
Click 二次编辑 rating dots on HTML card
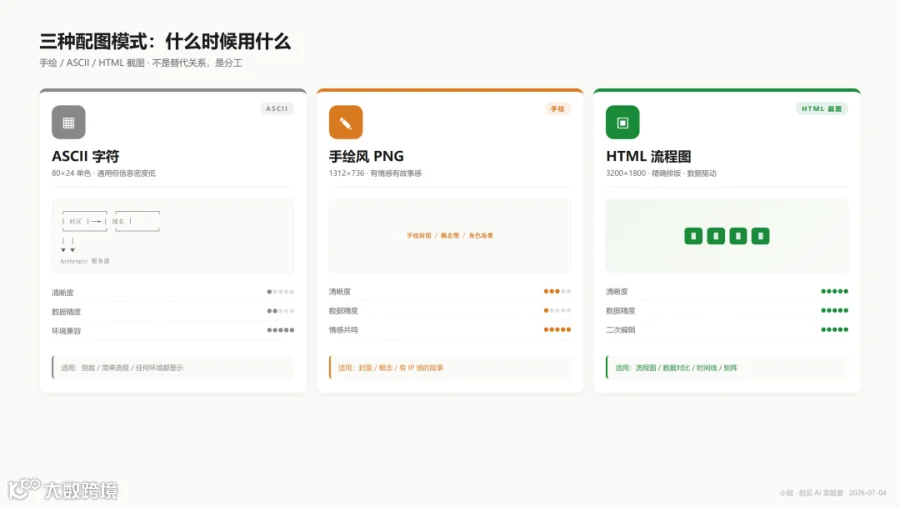835,330
